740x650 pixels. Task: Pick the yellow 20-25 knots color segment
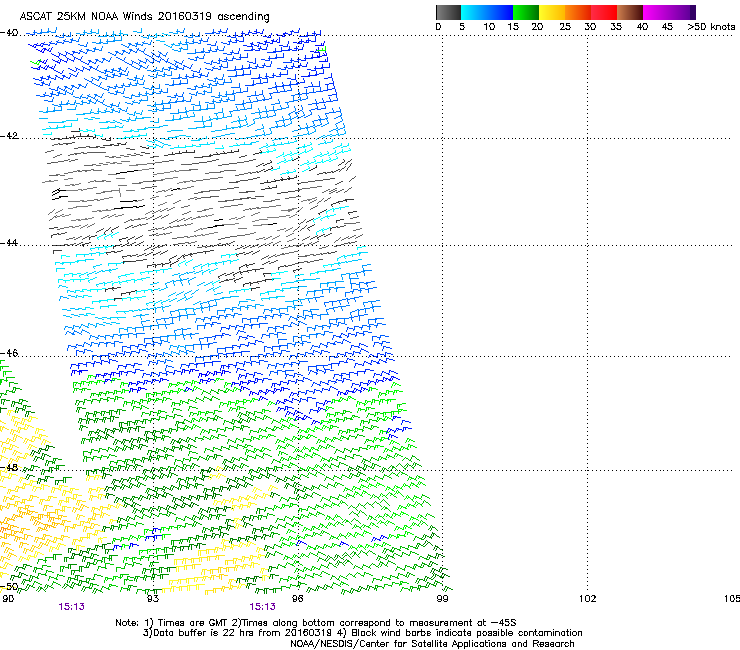click(552, 12)
